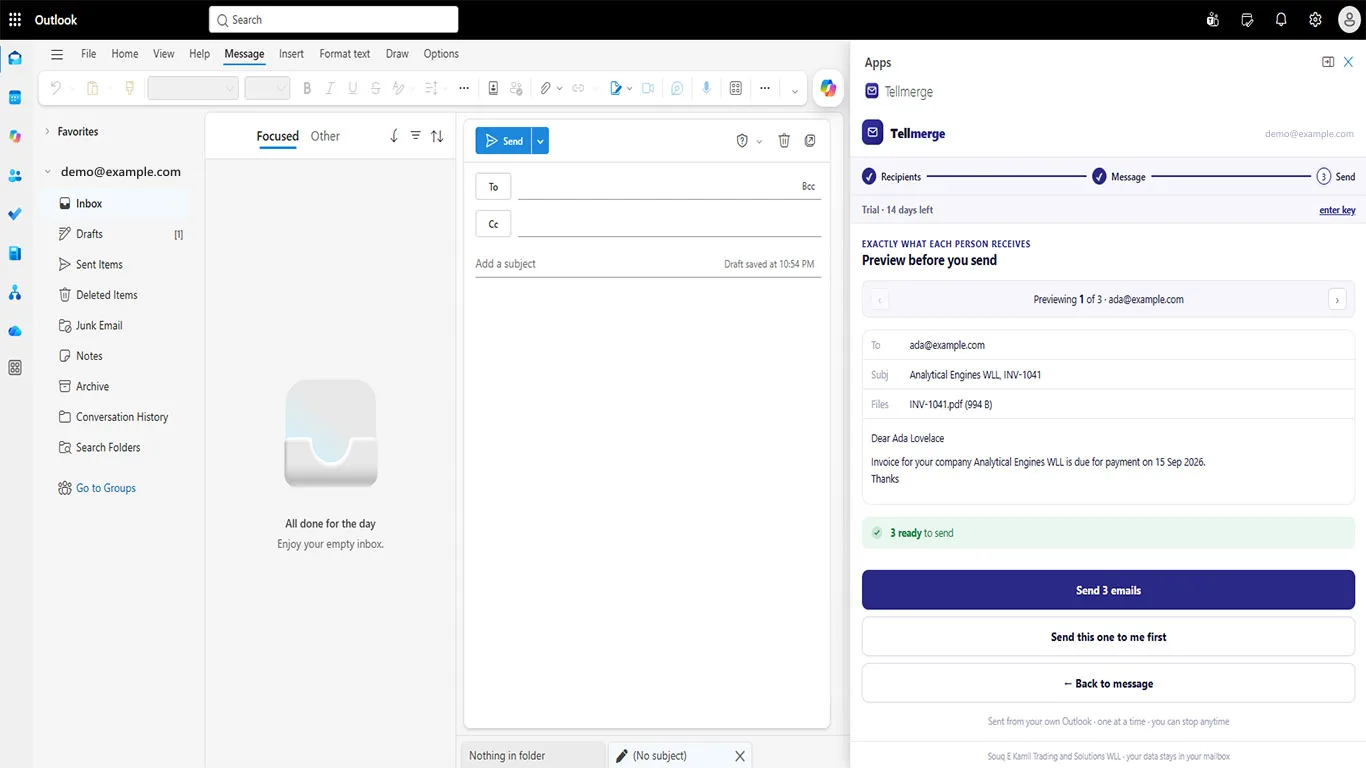Toggle Bold formatting
The height and width of the screenshot is (768, 1366).
pos(307,88)
